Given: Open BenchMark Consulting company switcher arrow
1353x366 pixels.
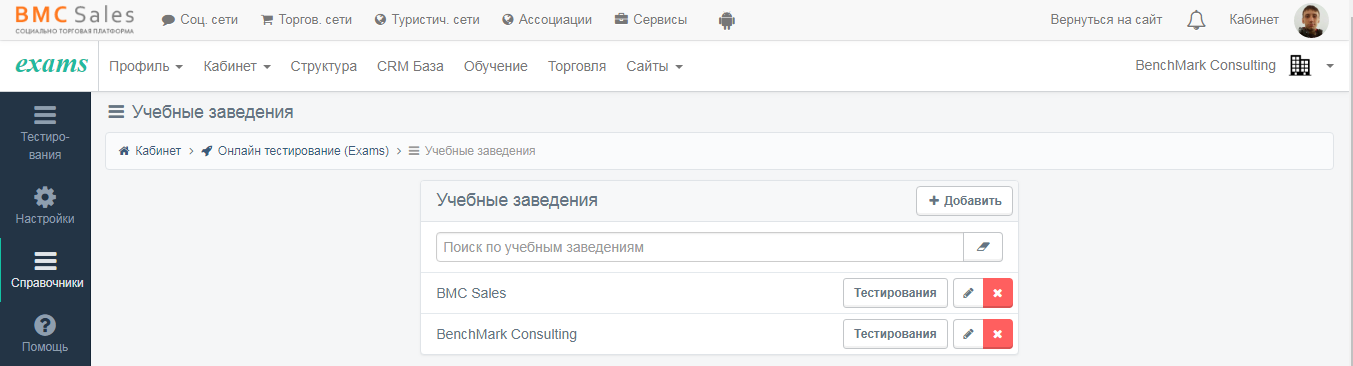Looking at the screenshot, I should tap(1330, 66).
